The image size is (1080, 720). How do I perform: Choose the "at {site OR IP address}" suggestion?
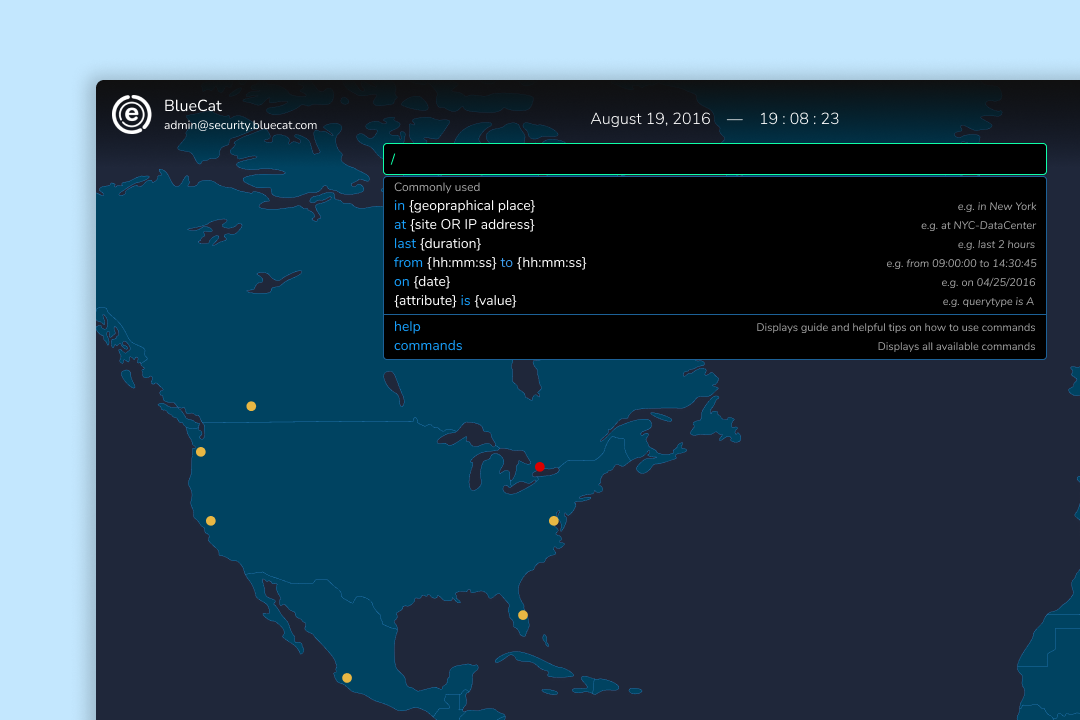(715, 225)
